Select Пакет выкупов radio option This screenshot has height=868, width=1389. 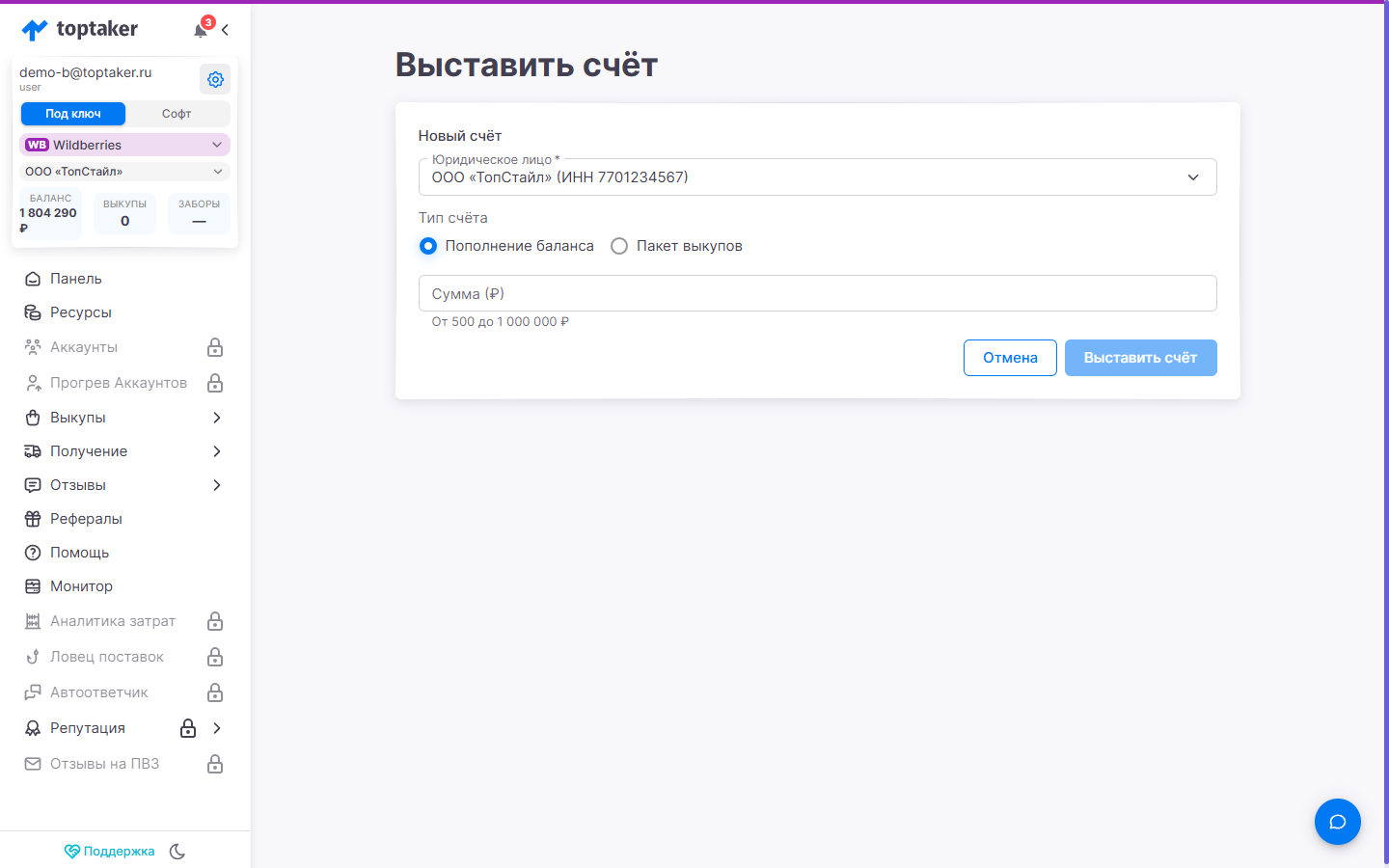pyautogui.click(x=619, y=246)
